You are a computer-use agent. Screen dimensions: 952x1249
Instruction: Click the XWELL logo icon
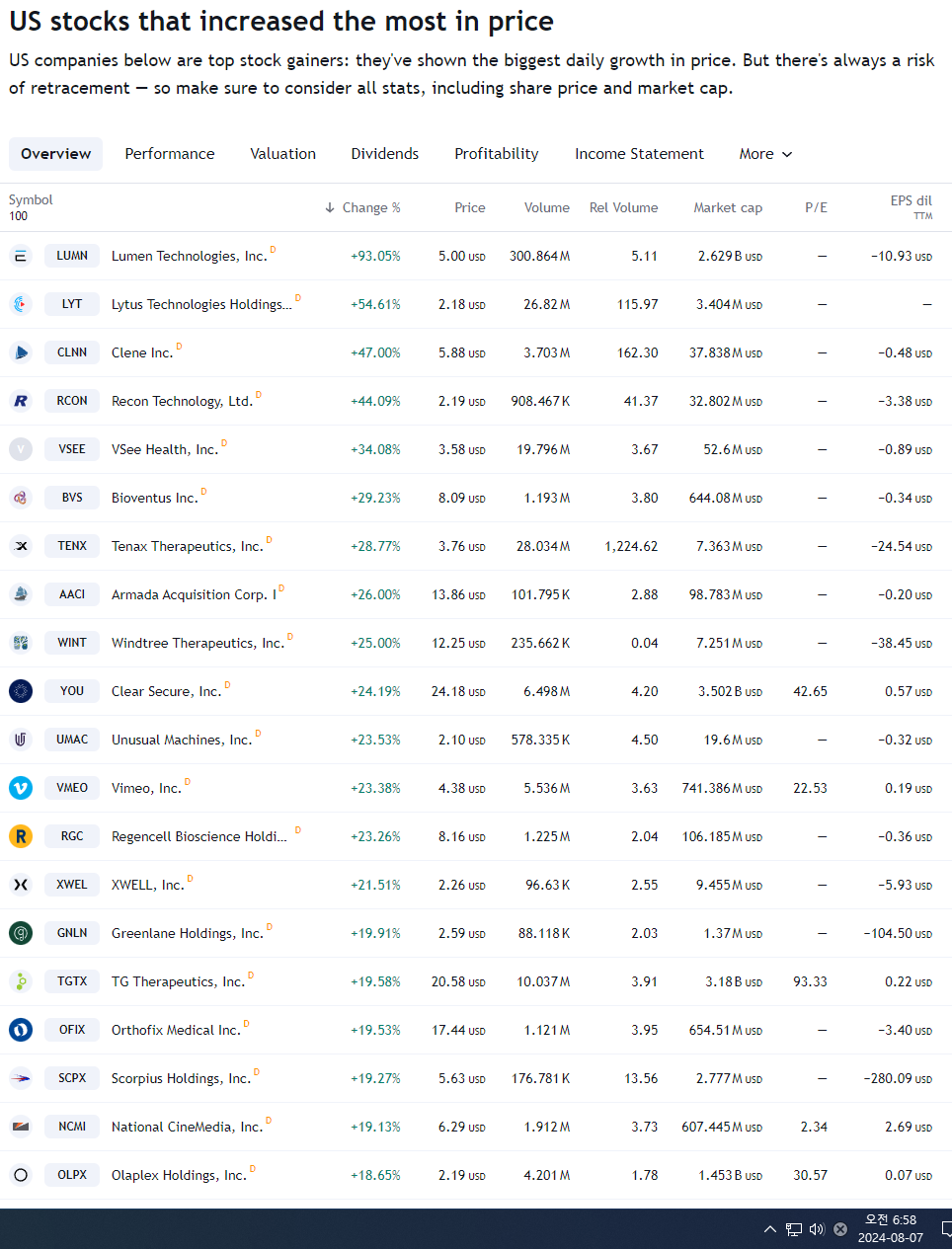click(21, 885)
